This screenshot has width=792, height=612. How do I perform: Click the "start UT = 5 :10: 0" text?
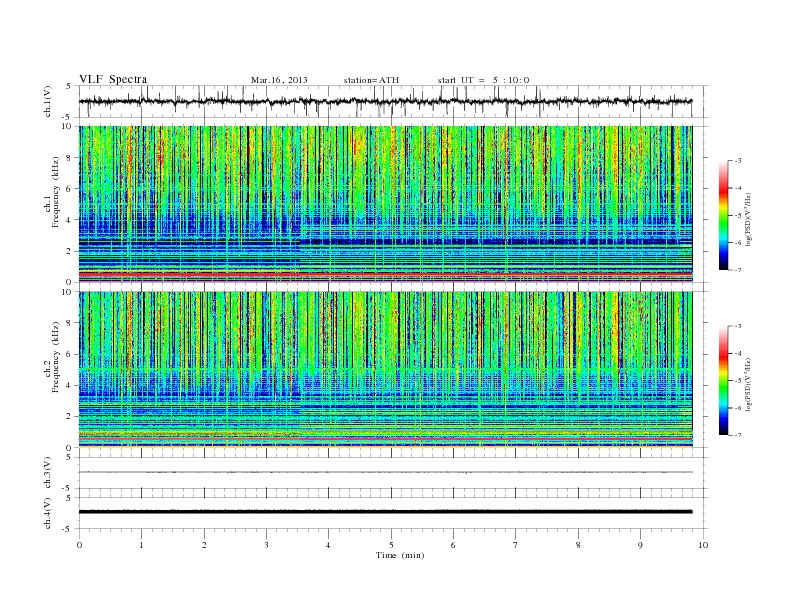483,80
